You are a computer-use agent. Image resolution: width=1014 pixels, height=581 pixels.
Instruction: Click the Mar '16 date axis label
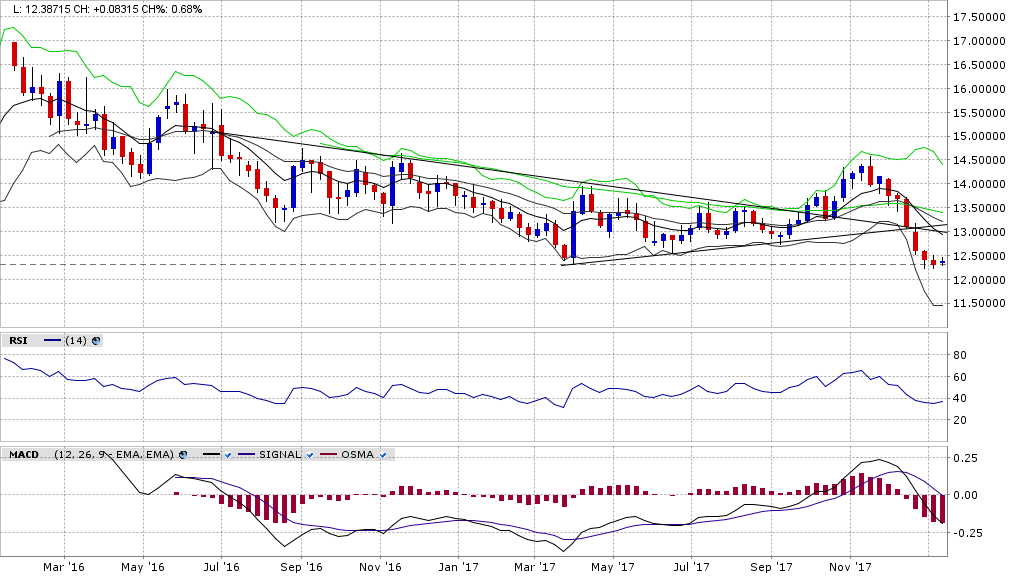point(64,567)
